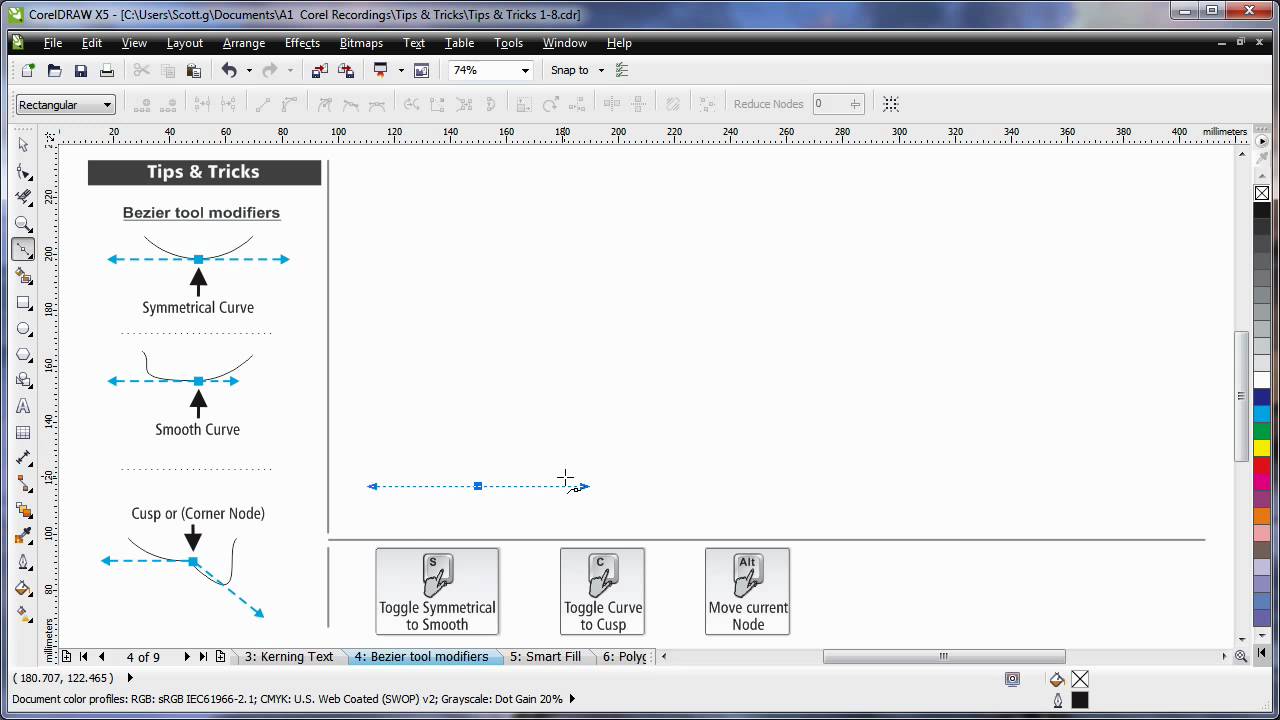Open the 74% zoom level dropdown

(525, 70)
